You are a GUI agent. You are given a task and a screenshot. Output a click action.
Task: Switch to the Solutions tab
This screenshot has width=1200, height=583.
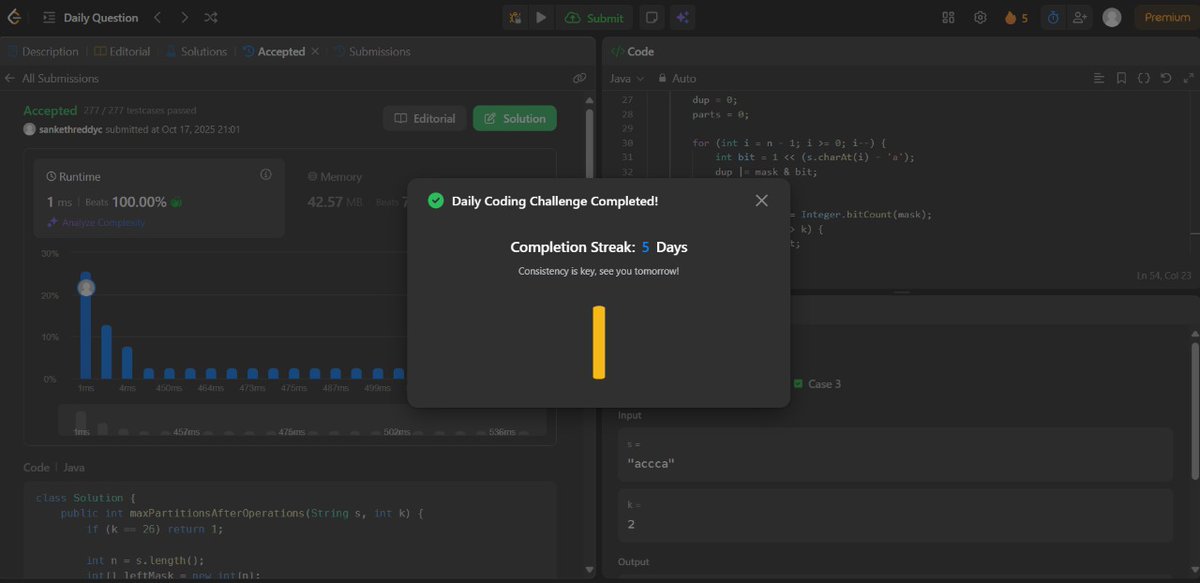tap(197, 51)
